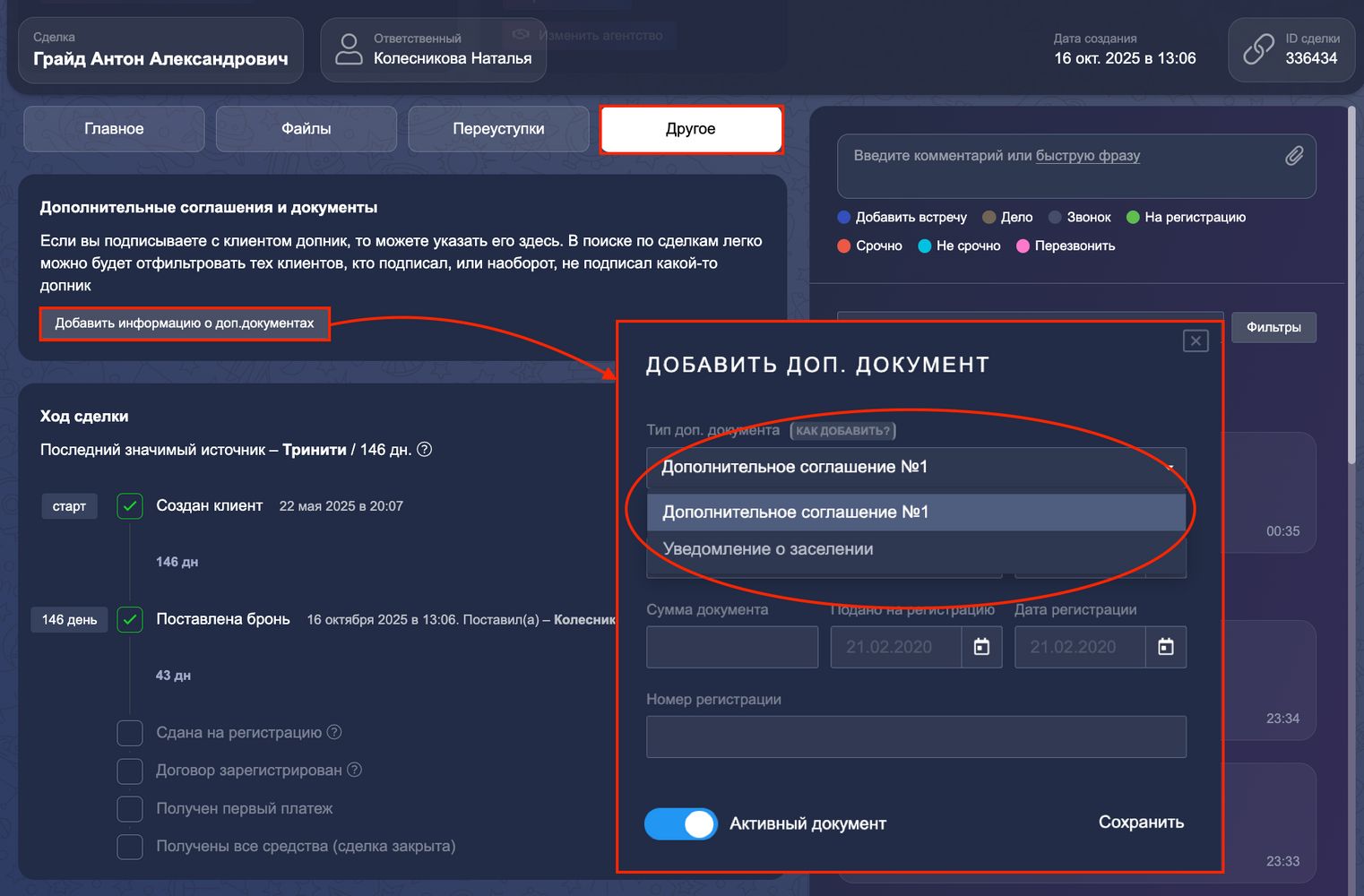This screenshot has height=896, width=1364.
Task: Click the message timestamp 00:35
Action: (1282, 531)
